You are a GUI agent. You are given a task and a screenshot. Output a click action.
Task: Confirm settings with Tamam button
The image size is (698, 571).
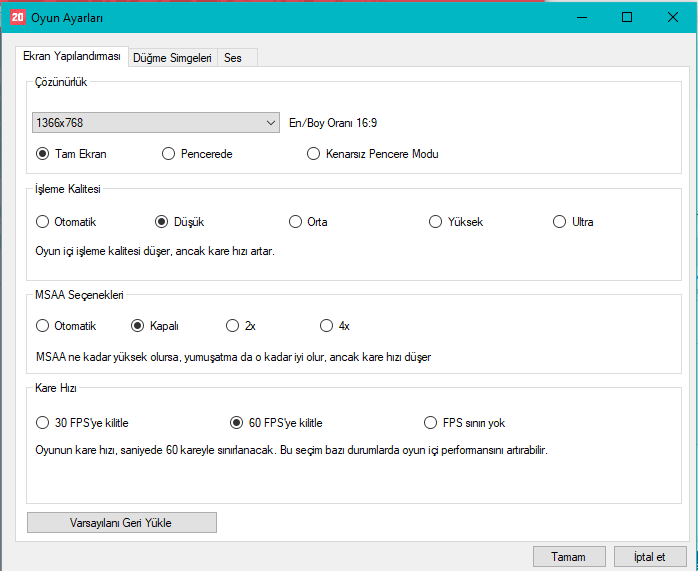pos(569,557)
